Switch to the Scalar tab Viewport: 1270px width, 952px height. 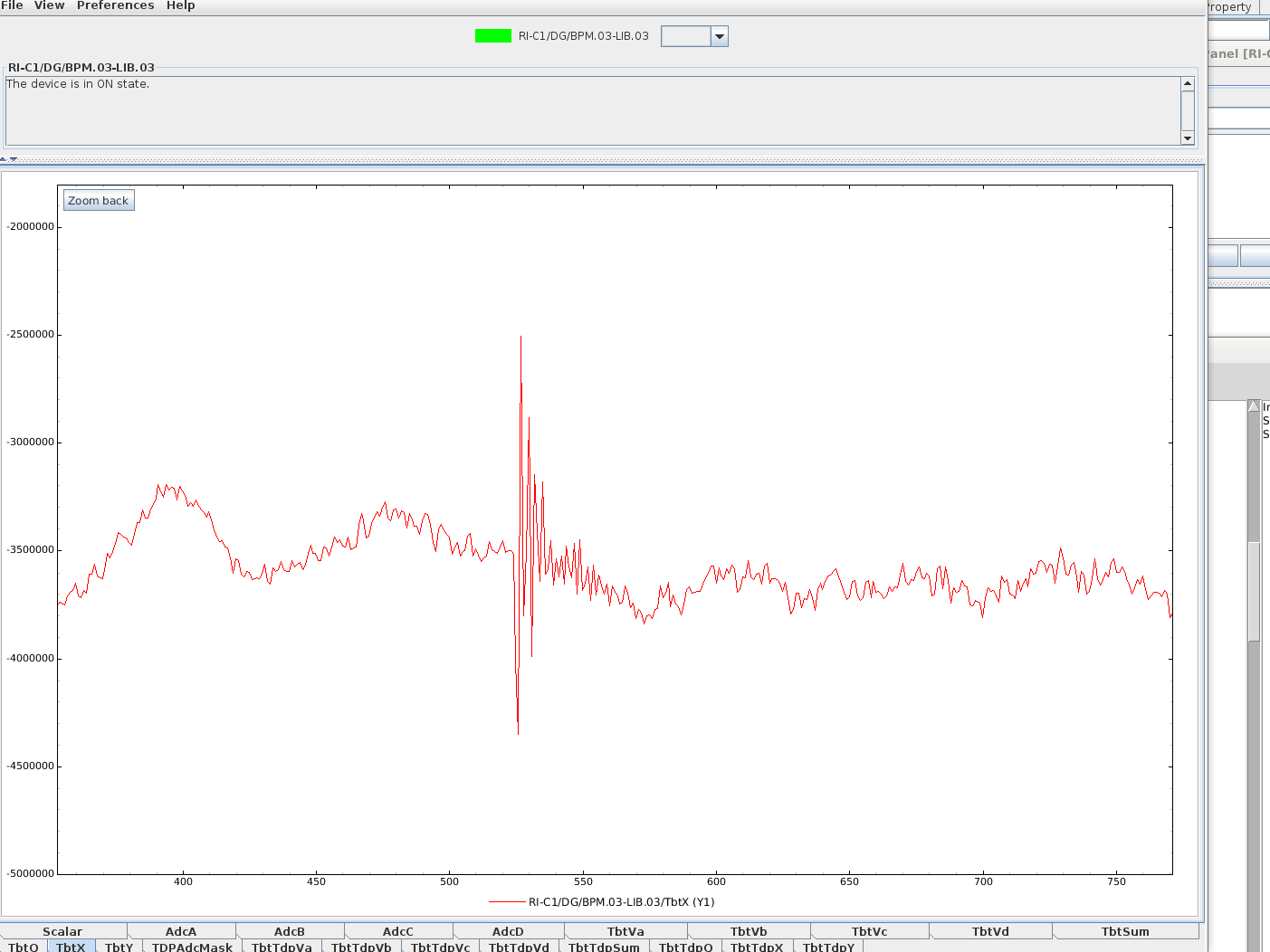coord(62,931)
